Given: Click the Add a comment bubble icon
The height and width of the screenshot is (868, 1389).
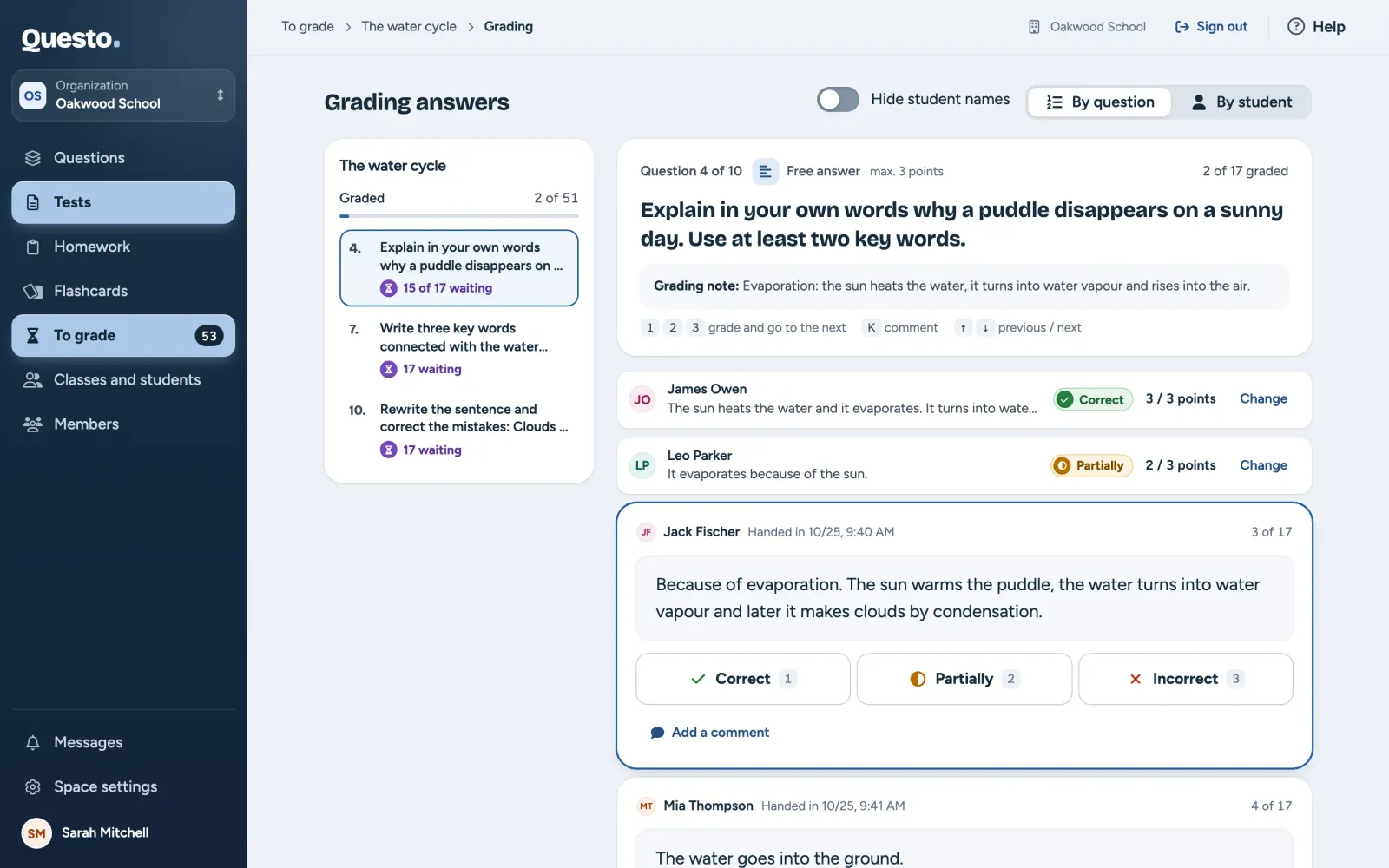Looking at the screenshot, I should [x=657, y=733].
